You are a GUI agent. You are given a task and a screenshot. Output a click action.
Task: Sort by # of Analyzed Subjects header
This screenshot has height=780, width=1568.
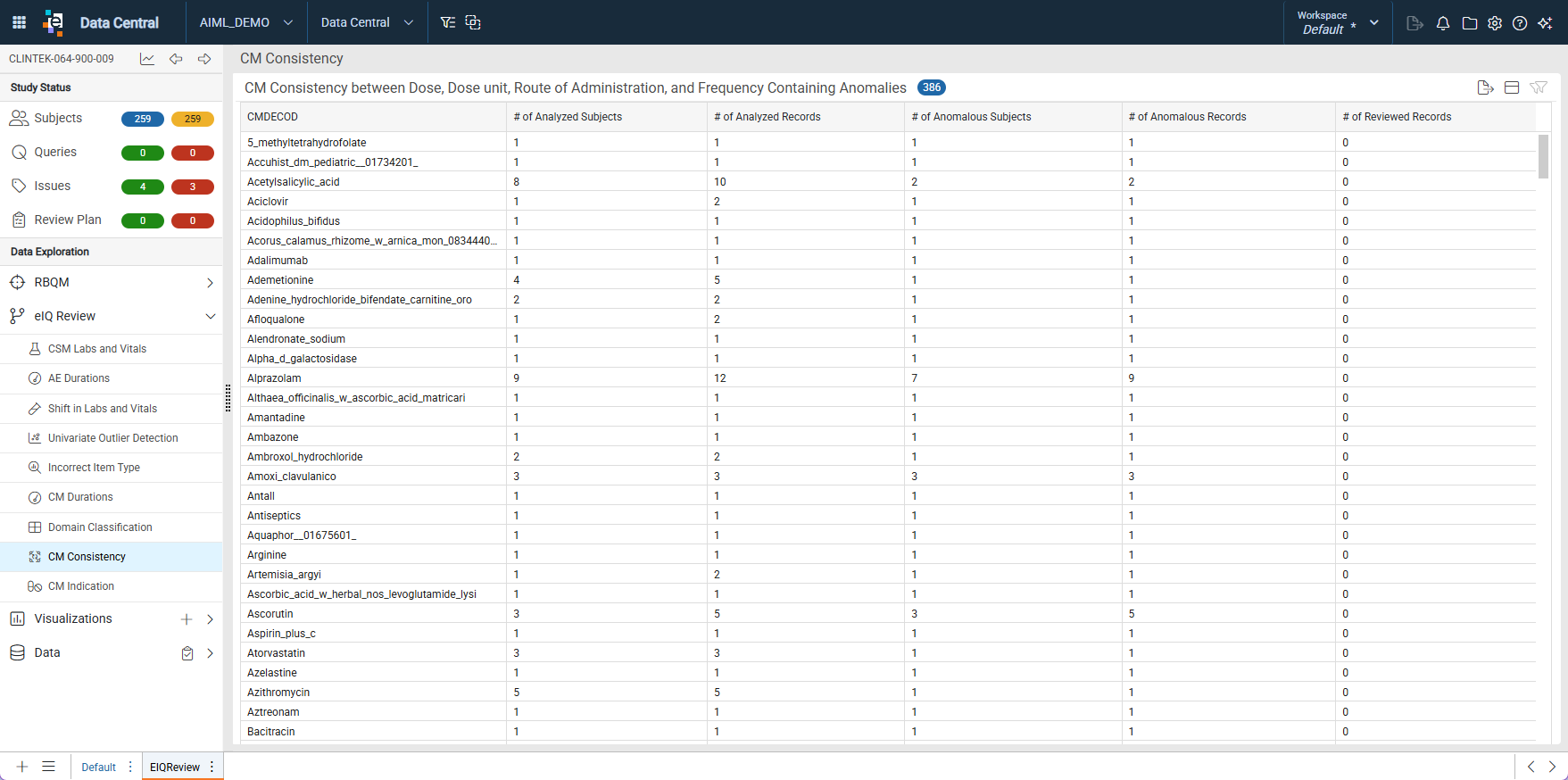pos(607,117)
